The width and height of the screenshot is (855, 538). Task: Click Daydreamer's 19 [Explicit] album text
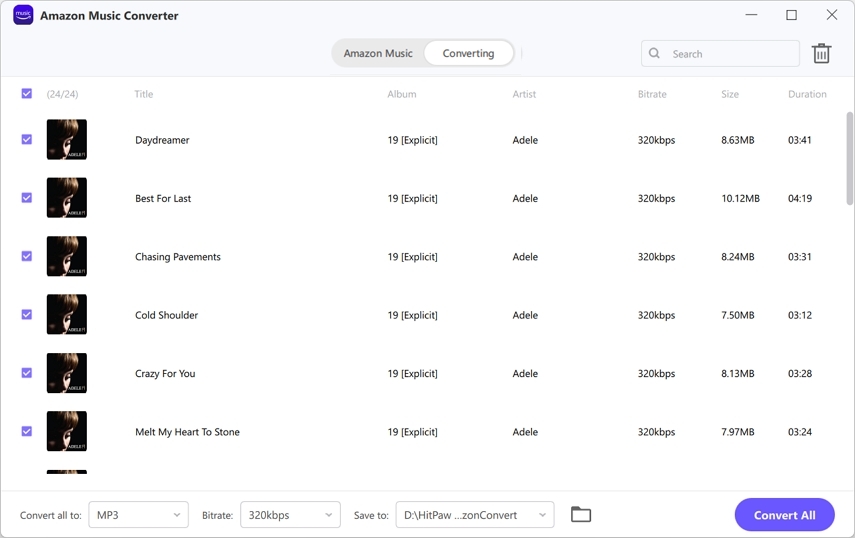[412, 140]
